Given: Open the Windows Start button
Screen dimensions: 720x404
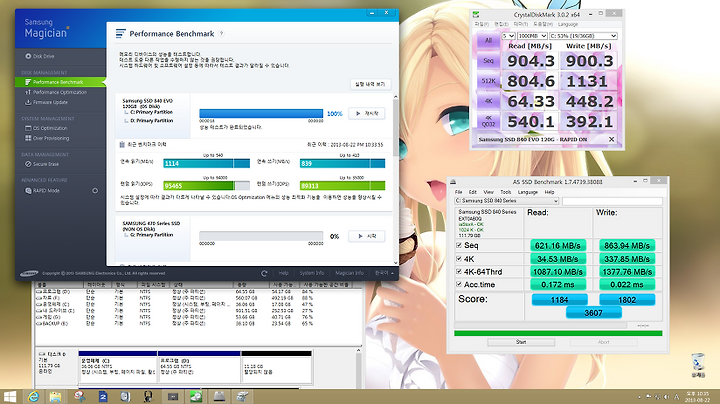Looking at the screenshot, I should click(9, 397).
